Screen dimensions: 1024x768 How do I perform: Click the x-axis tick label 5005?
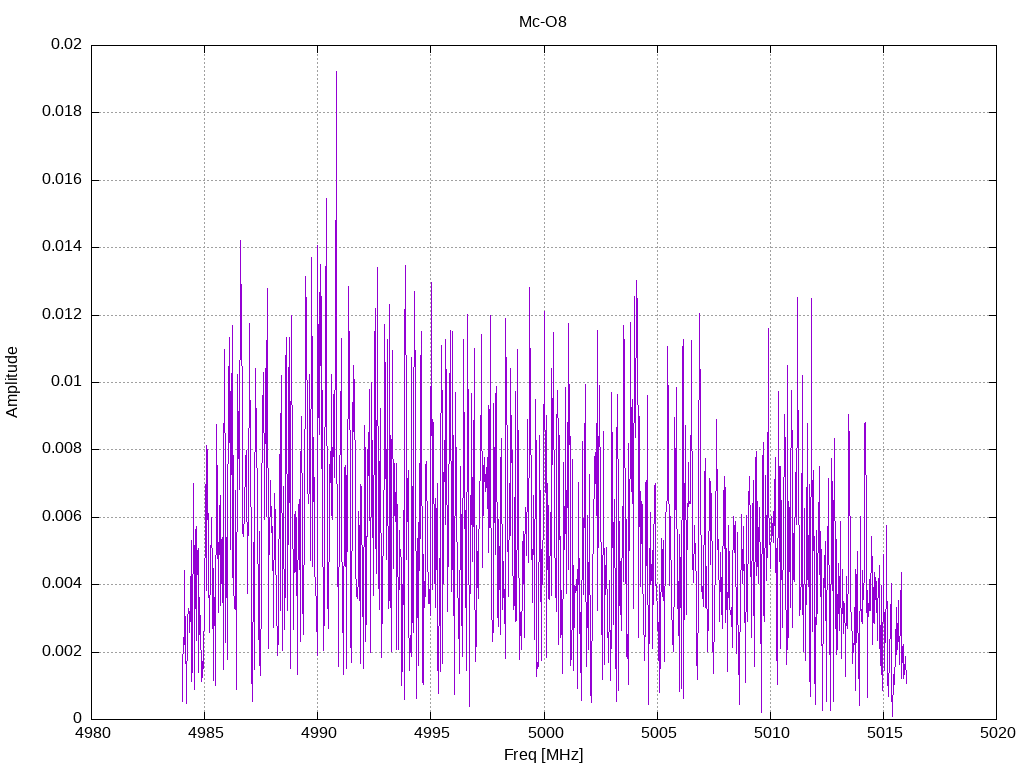(658, 733)
